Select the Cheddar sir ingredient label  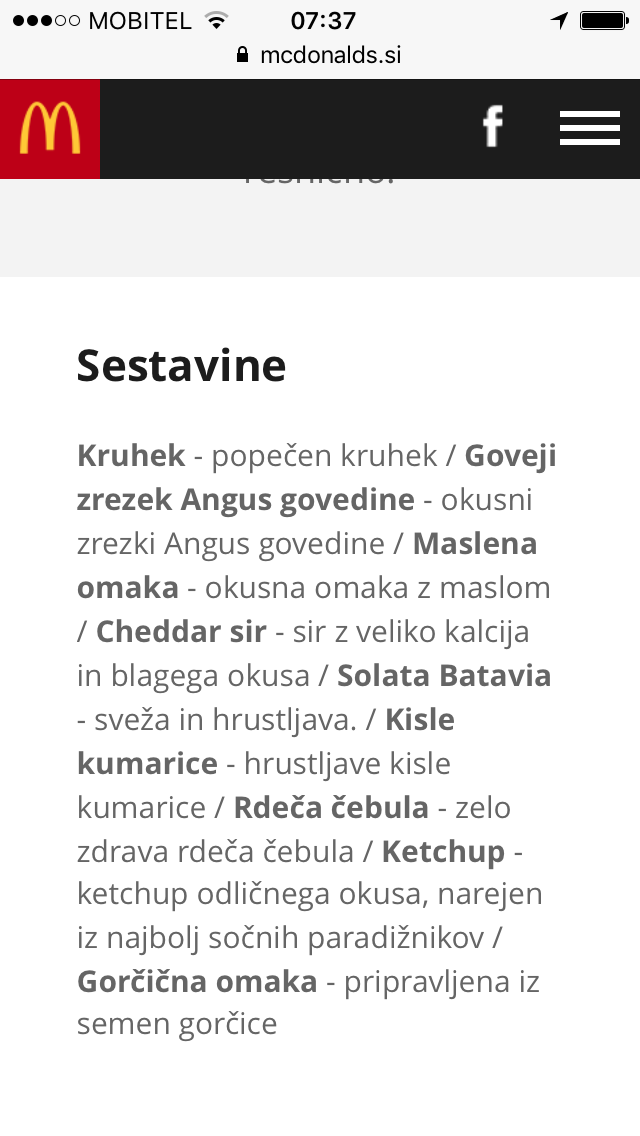(x=181, y=632)
